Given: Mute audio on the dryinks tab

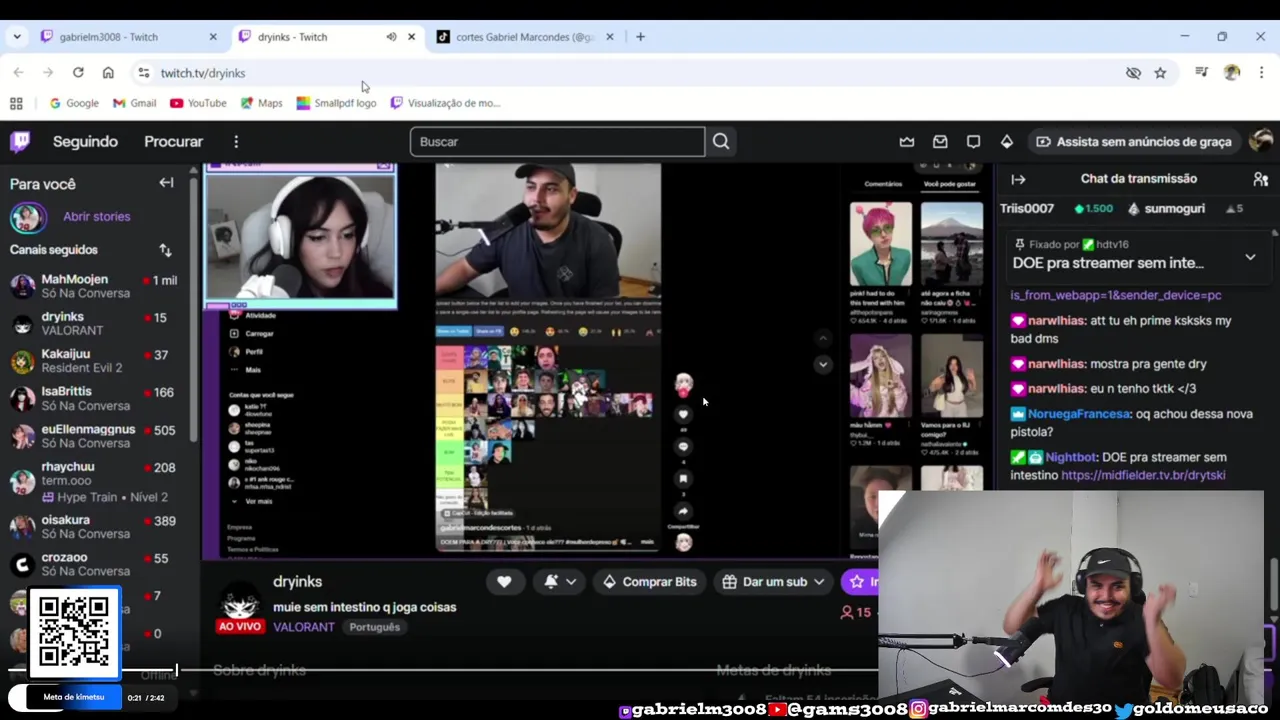Looking at the screenshot, I should pos(391,37).
